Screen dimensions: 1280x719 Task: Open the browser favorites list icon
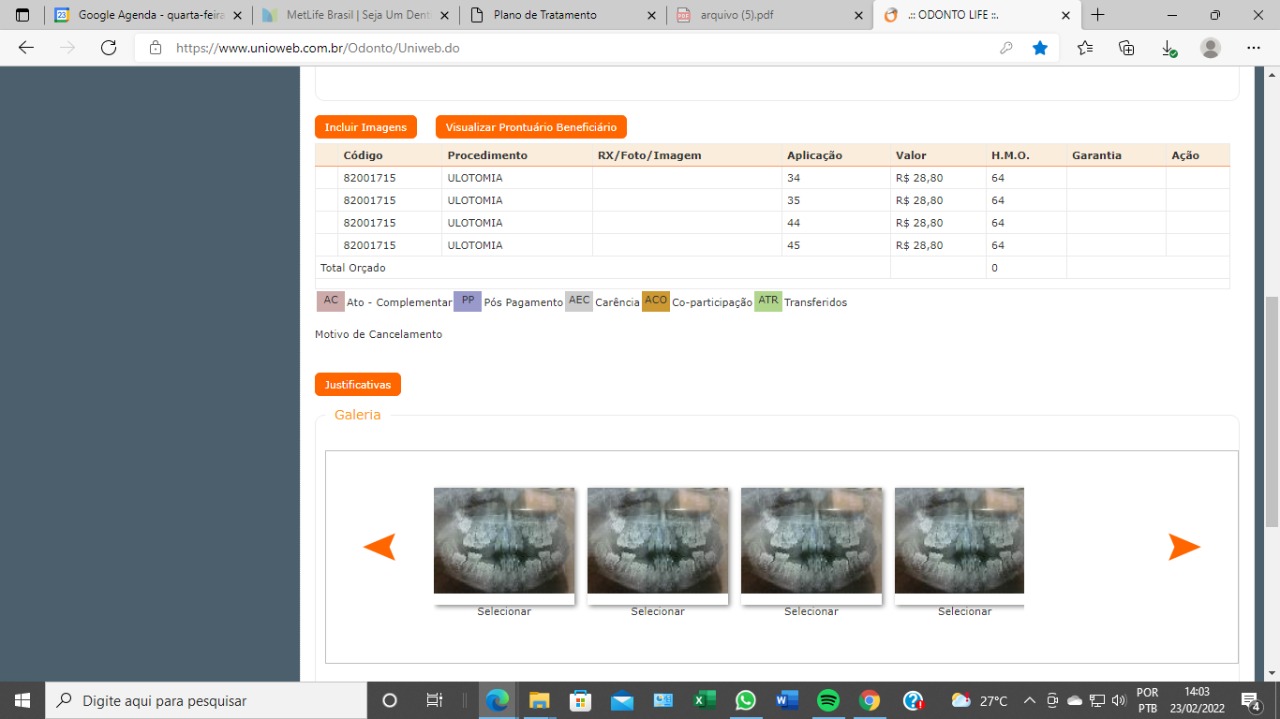click(1085, 47)
